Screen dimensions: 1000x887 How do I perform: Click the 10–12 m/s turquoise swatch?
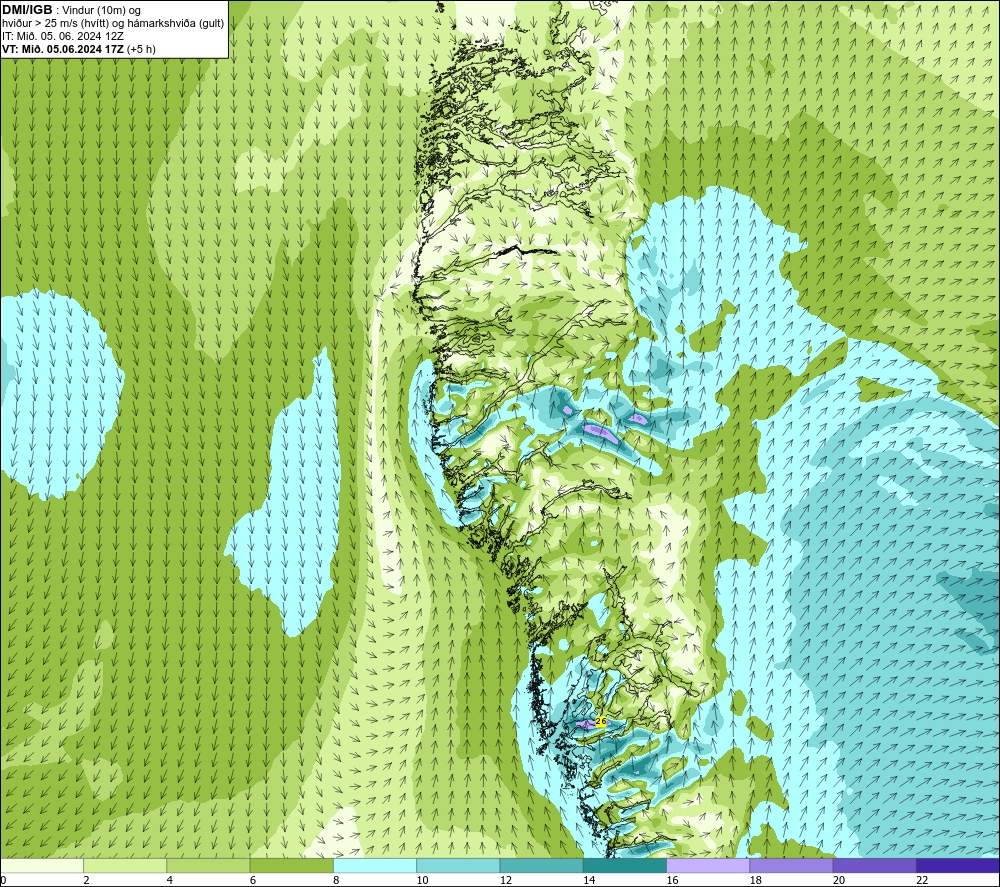click(458, 865)
